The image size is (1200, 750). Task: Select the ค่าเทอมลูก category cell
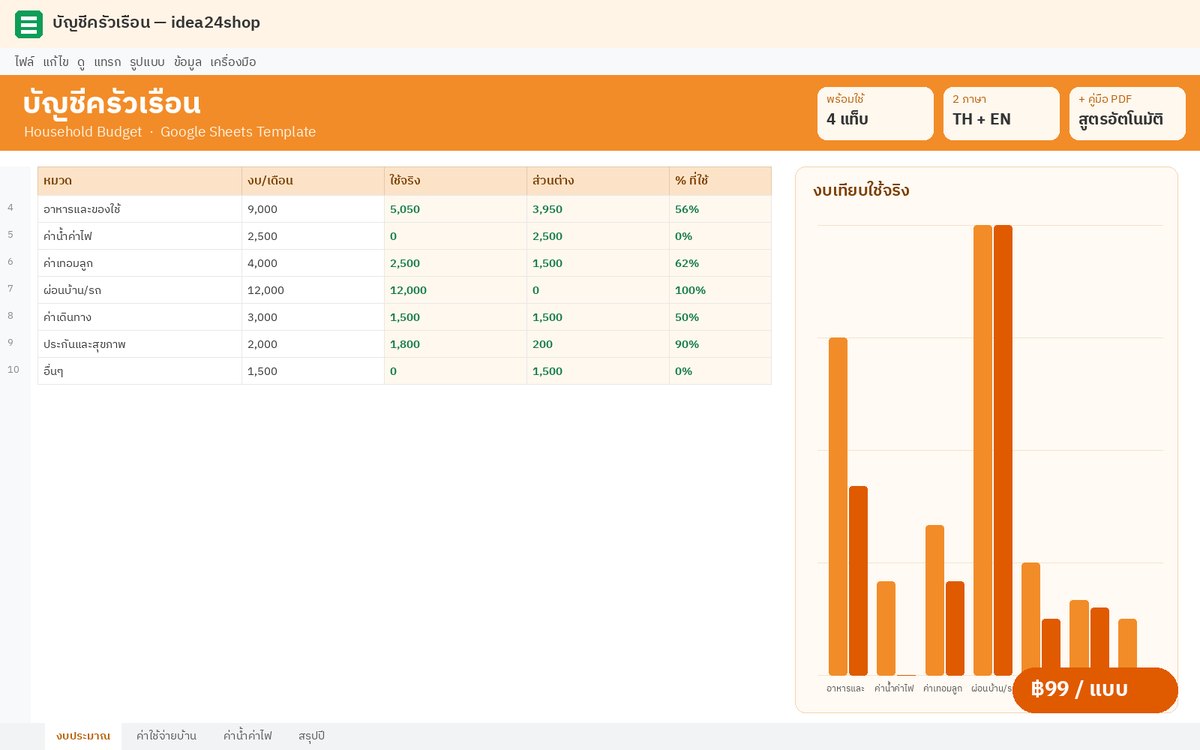tap(140, 263)
